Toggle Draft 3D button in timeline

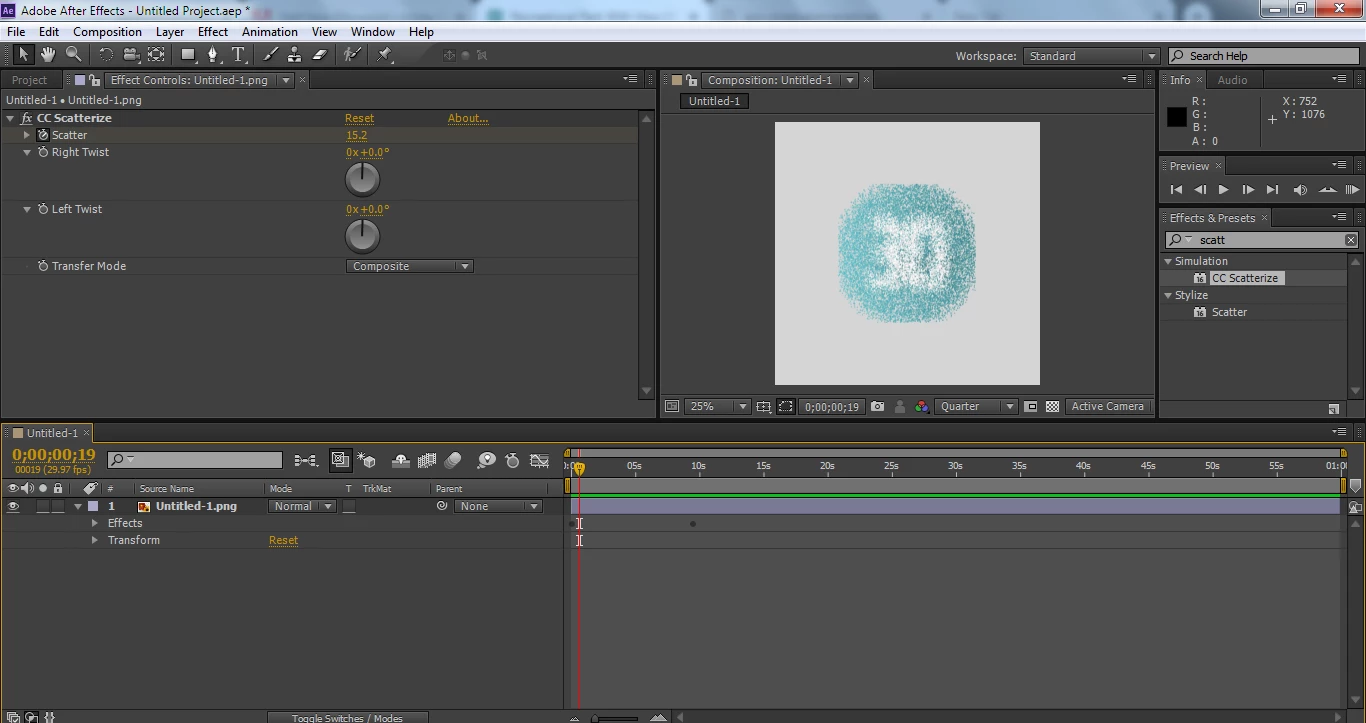[x=367, y=460]
